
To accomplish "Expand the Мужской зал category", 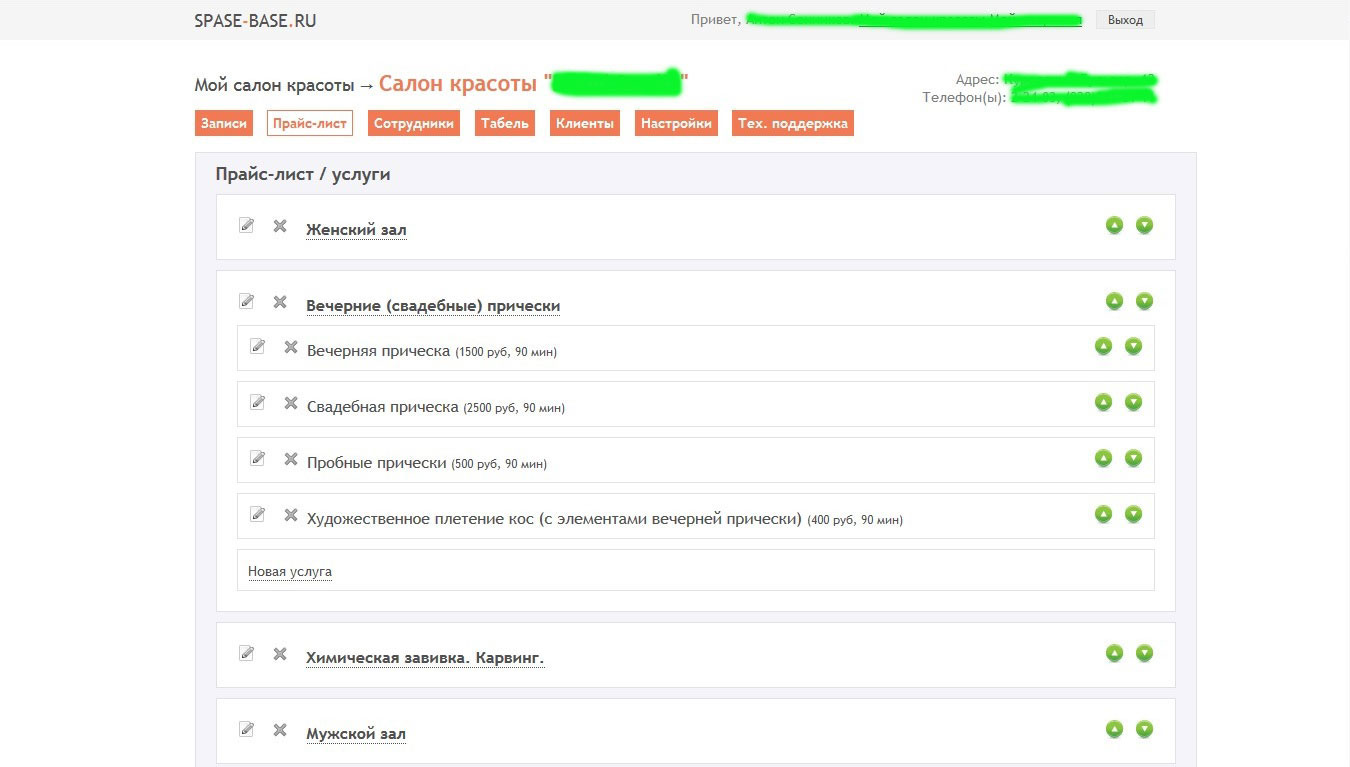I will 356,734.
